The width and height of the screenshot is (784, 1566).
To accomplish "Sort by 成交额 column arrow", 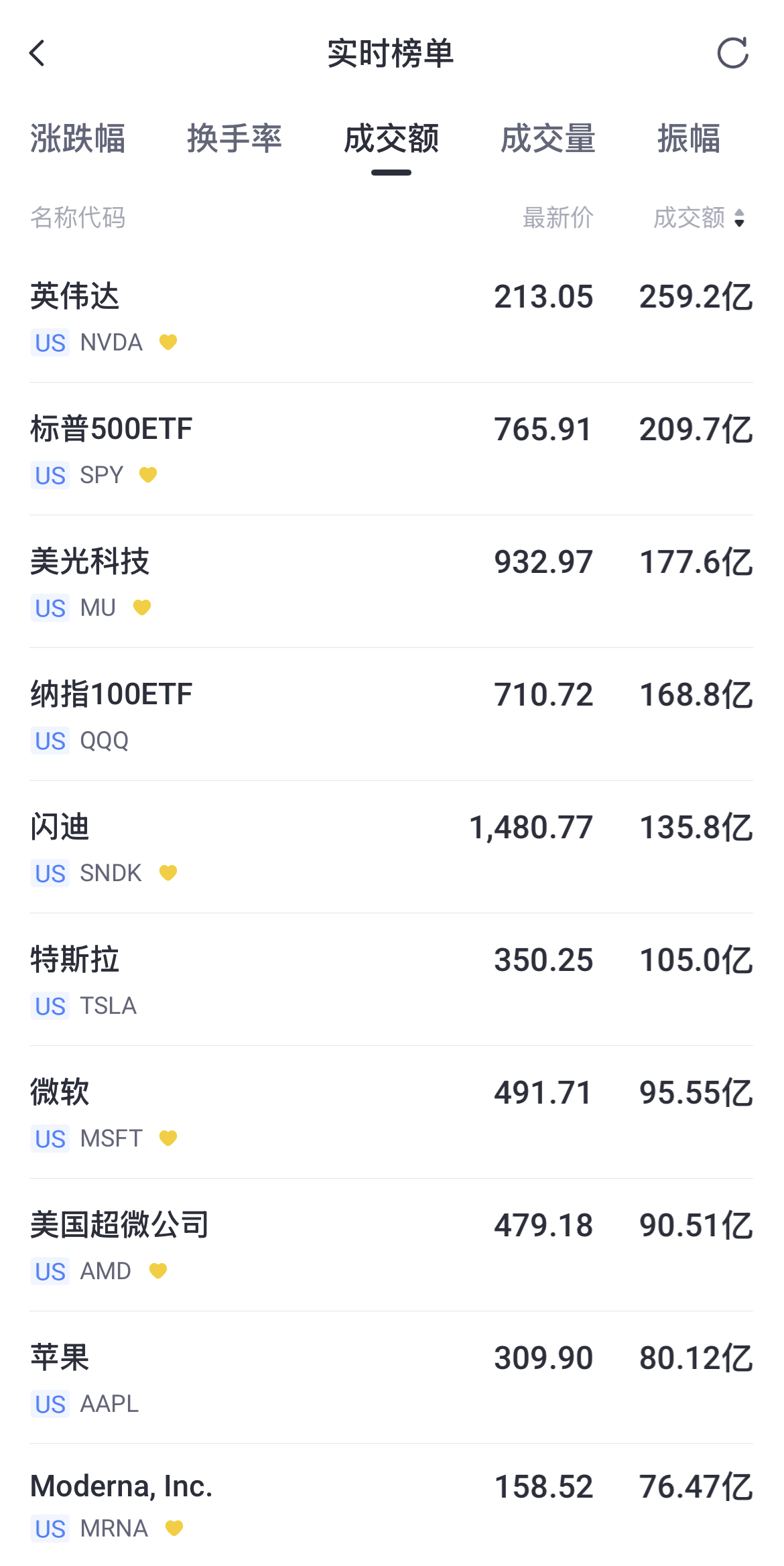I will (x=739, y=218).
